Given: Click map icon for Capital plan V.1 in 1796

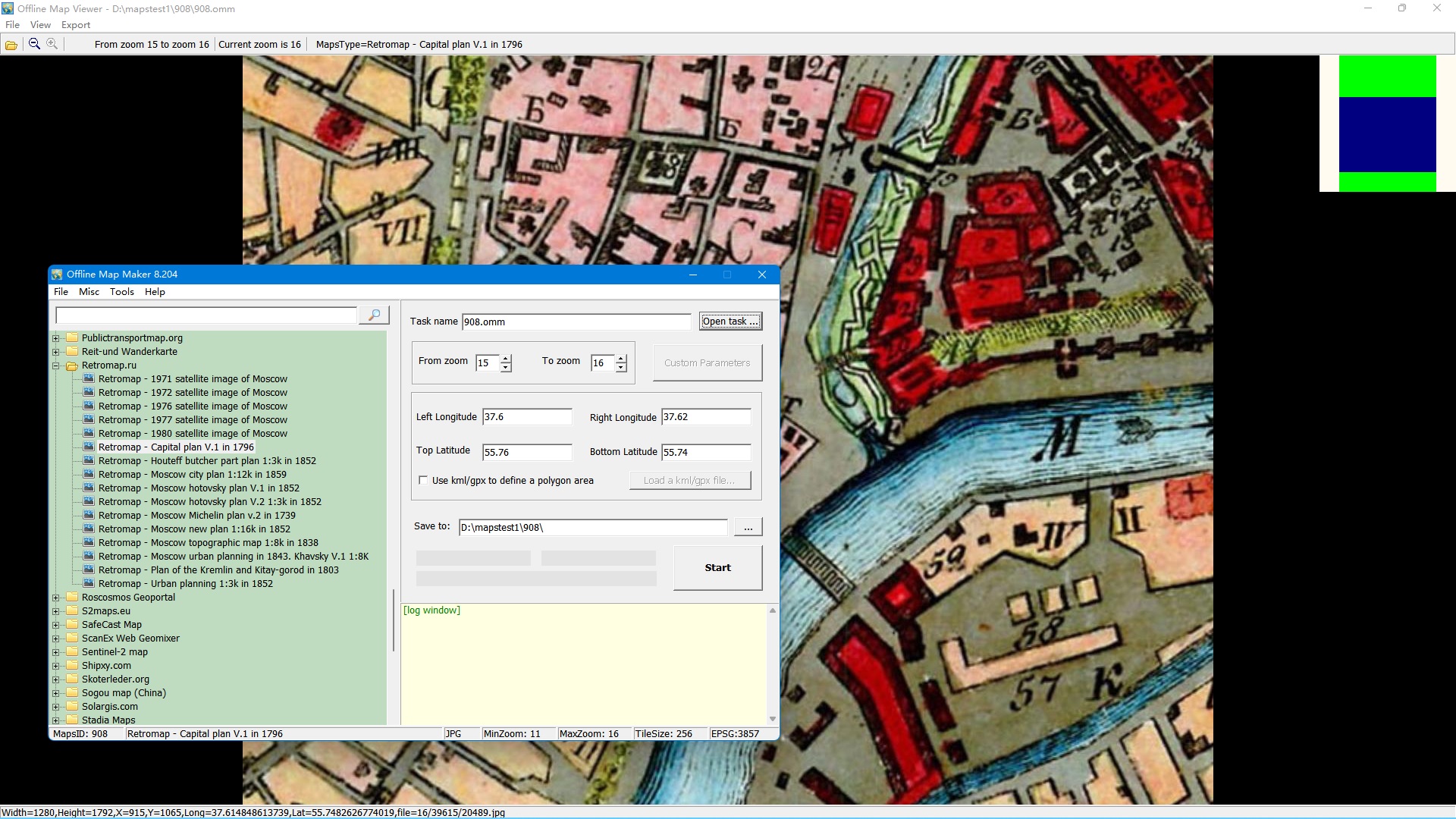Looking at the screenshot, I should pos(89,447).
